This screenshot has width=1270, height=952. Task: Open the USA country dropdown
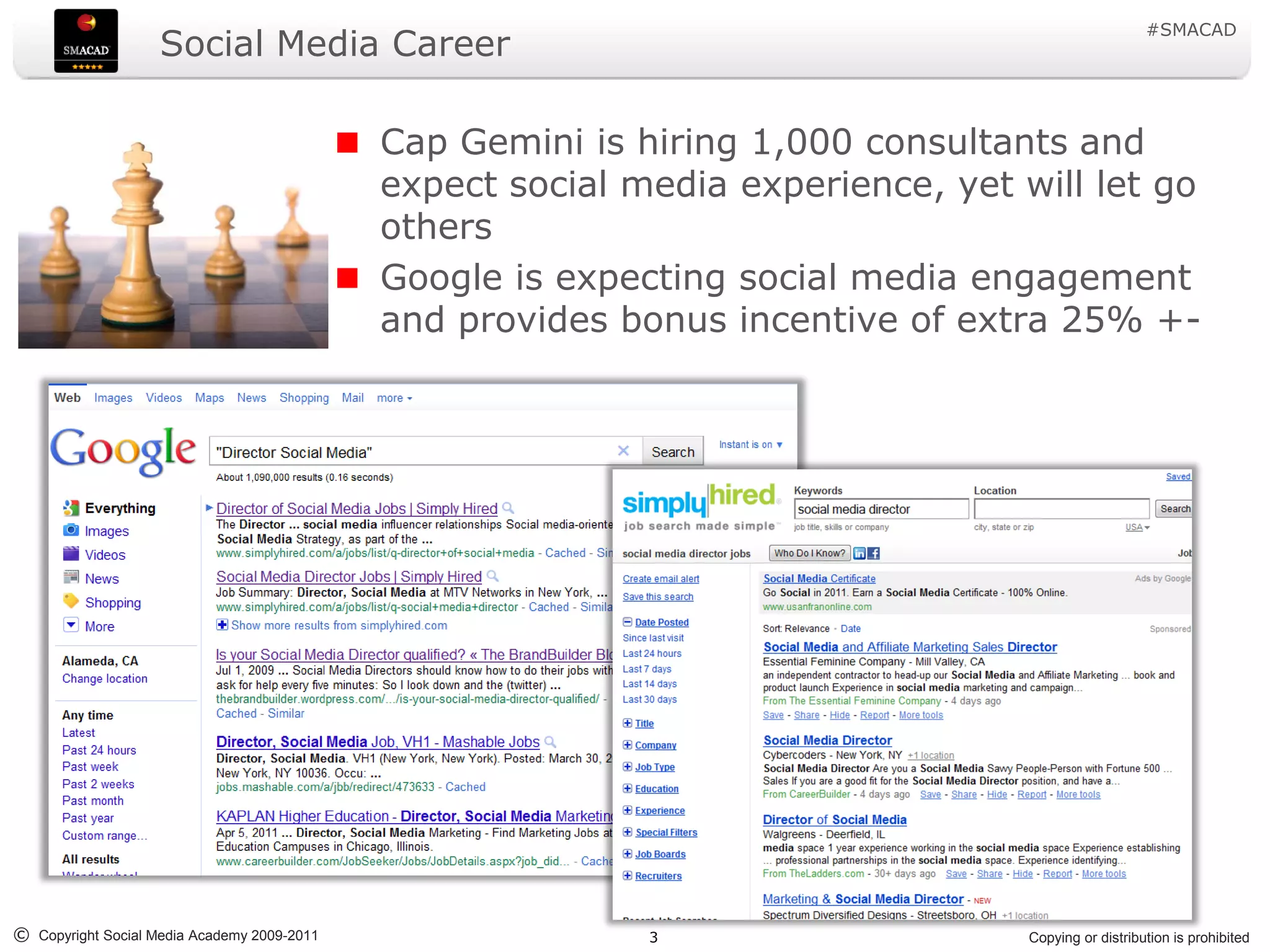point(1137,527)
